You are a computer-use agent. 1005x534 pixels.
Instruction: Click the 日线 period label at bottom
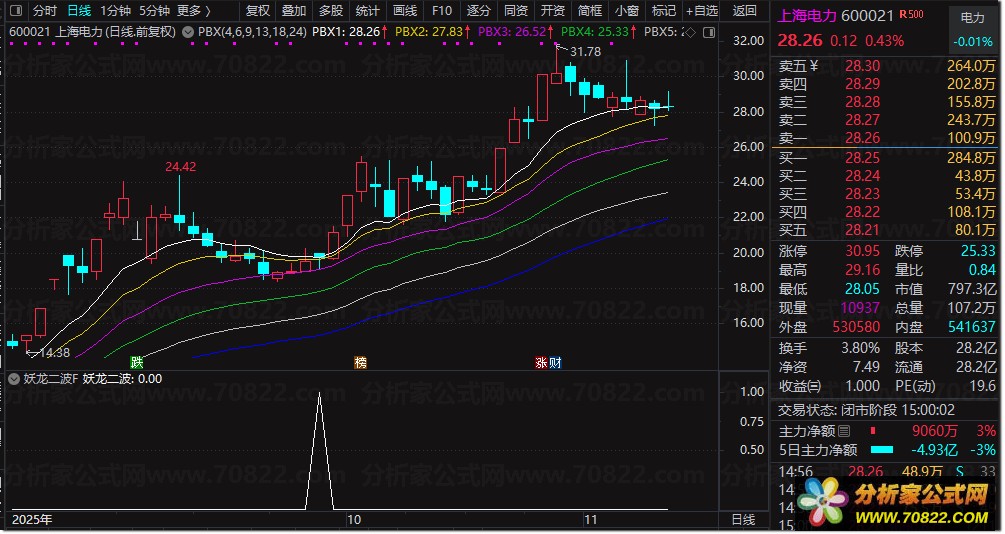(x=743, y=520)
